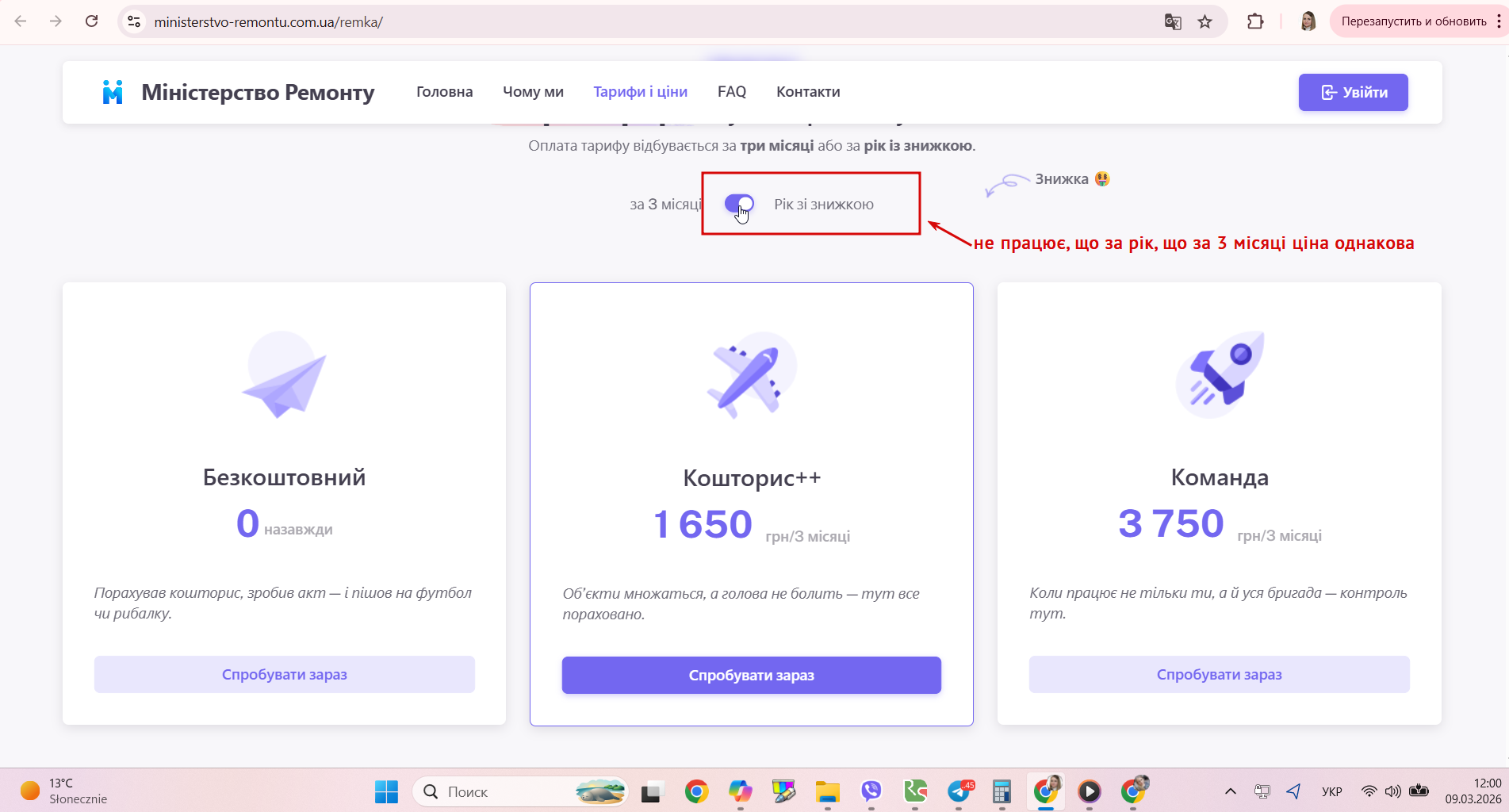Click the 1 650 price value

(x=703, y=524)
